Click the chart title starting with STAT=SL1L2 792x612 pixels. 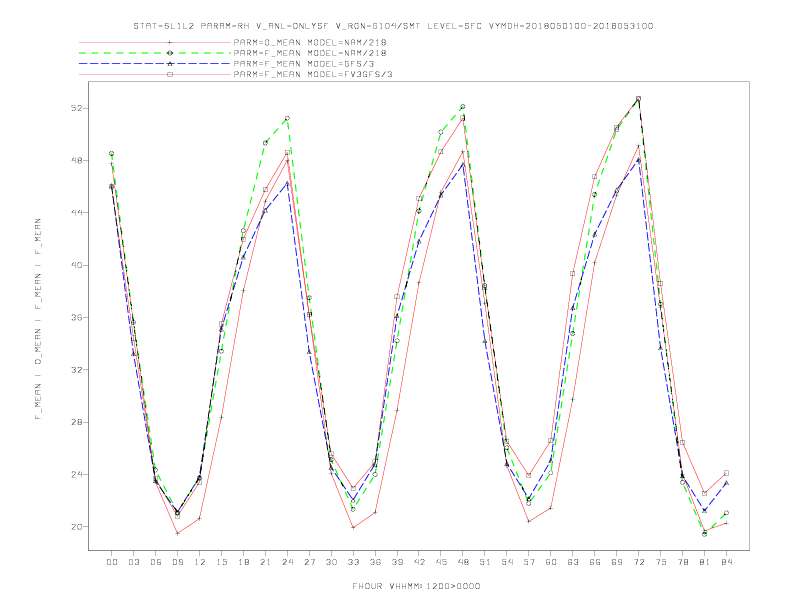(393, 26)
